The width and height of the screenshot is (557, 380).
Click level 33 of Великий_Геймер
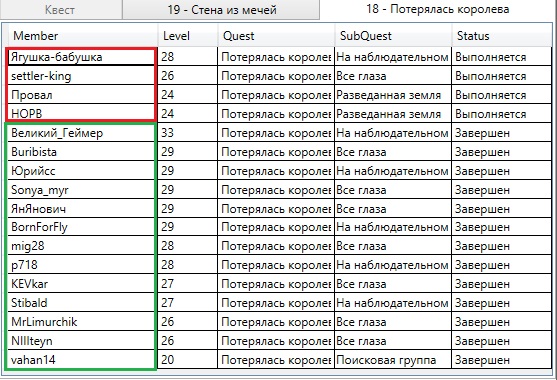[187, 133]
